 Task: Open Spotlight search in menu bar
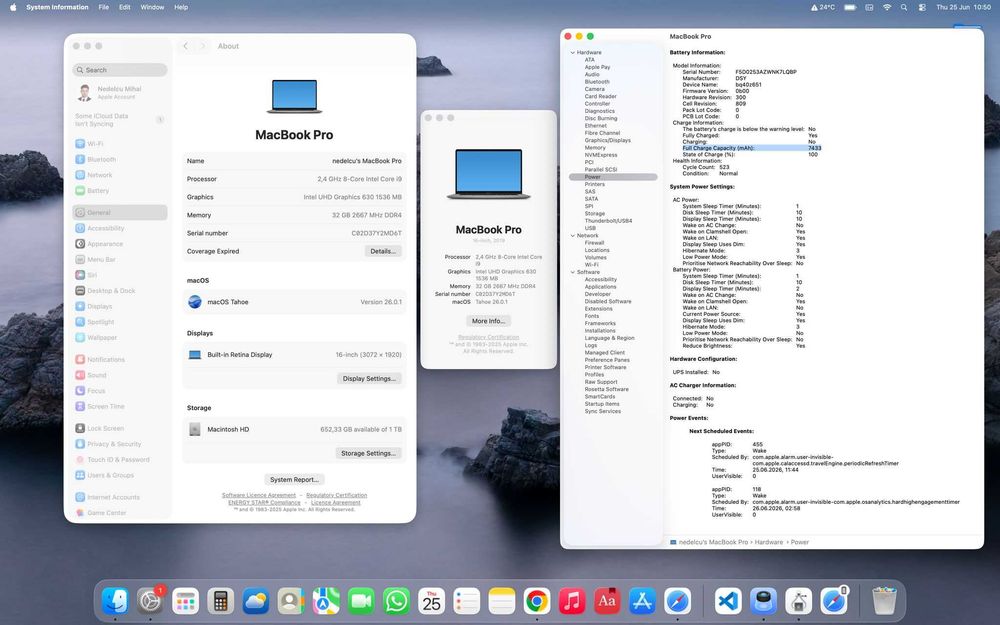click(904, 7)
